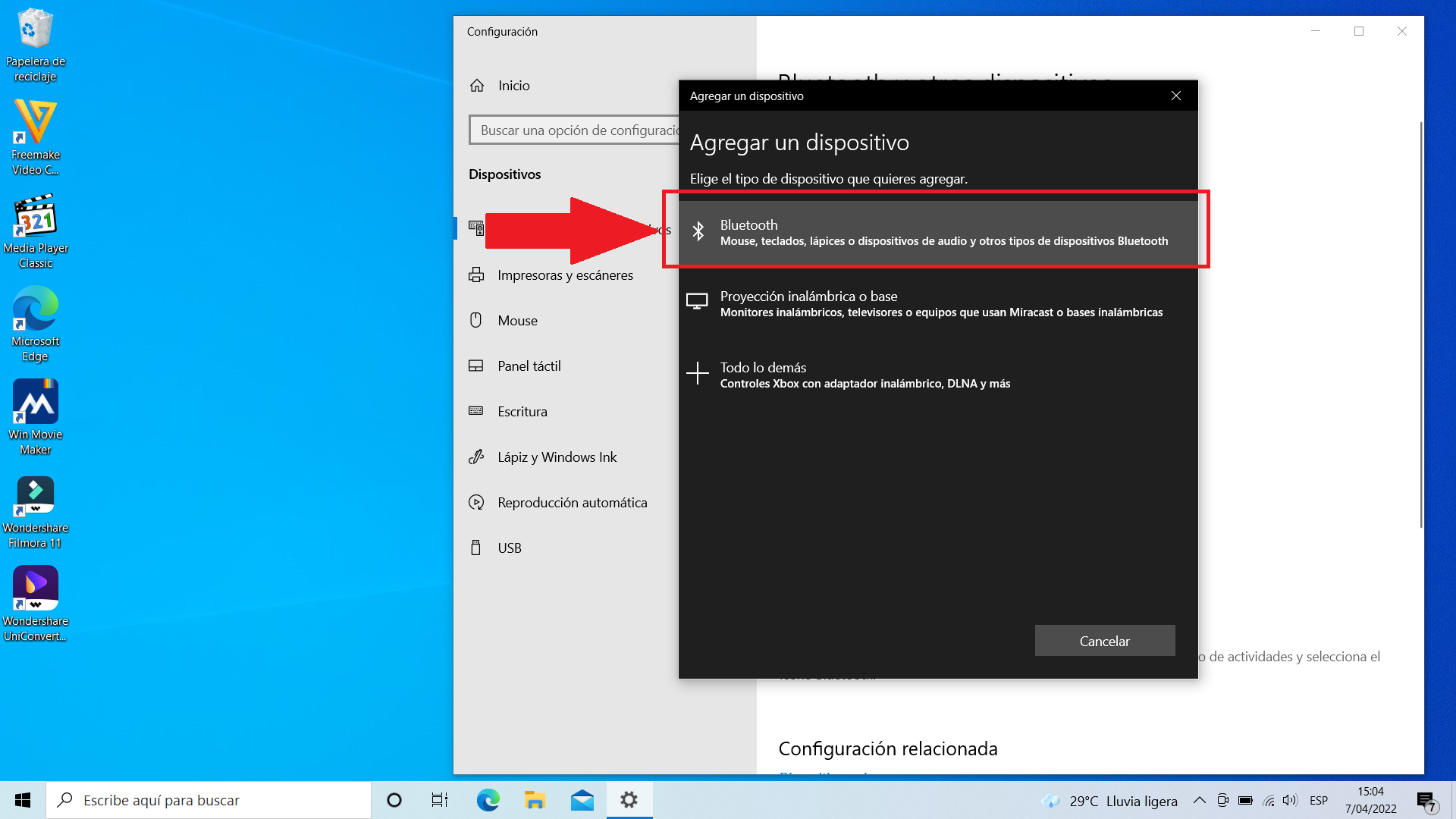
Task: Open the Mouse settings section
Action: [517, 321]
